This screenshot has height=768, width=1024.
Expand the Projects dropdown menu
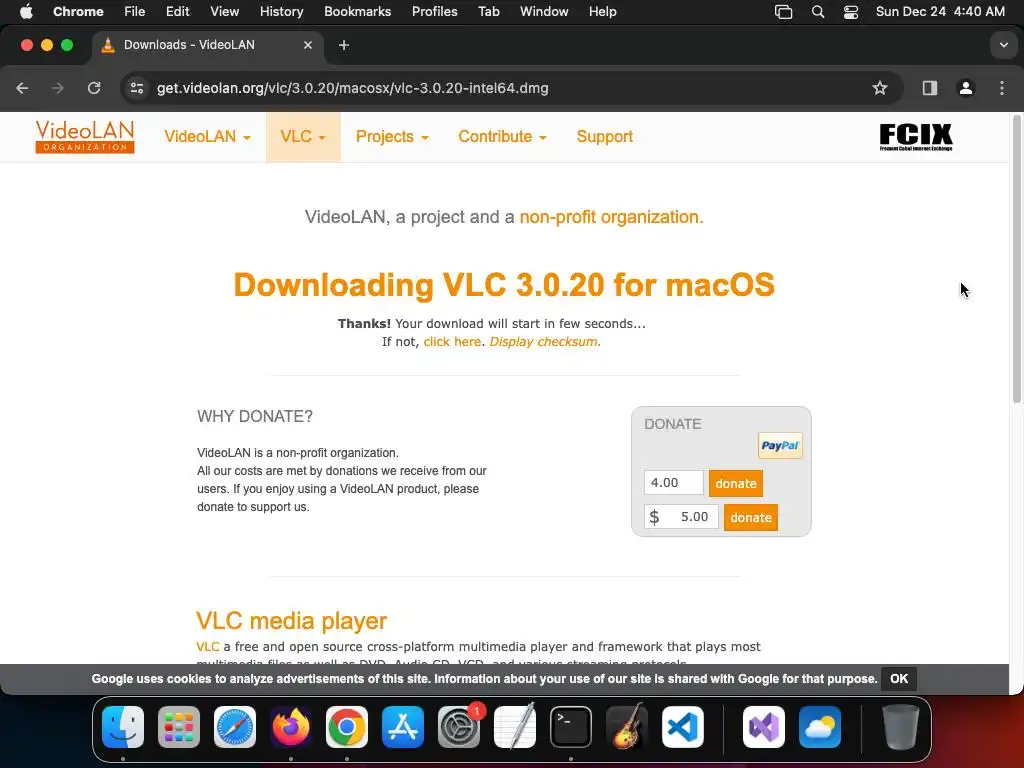392,136
